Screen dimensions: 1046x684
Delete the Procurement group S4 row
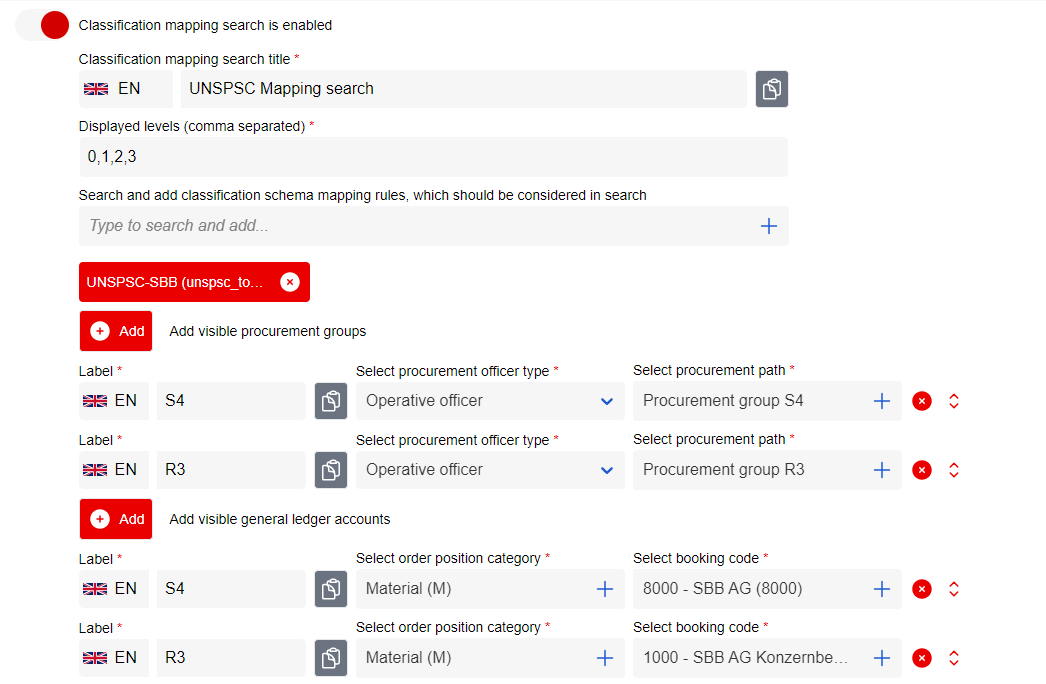(x=922, y=401)
